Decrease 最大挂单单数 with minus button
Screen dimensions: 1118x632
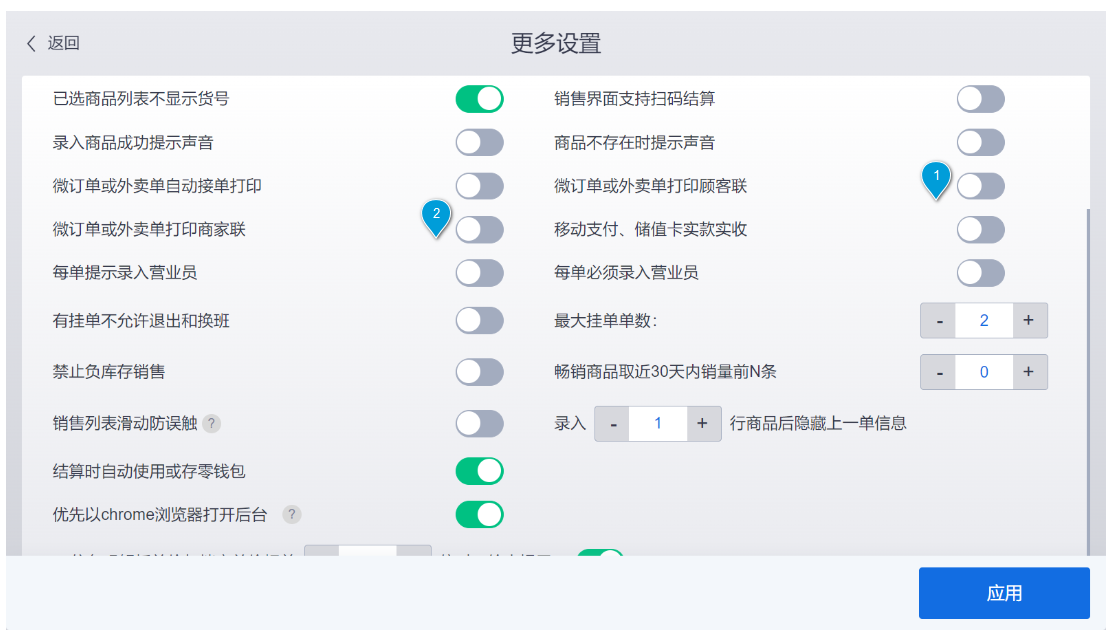939,320
